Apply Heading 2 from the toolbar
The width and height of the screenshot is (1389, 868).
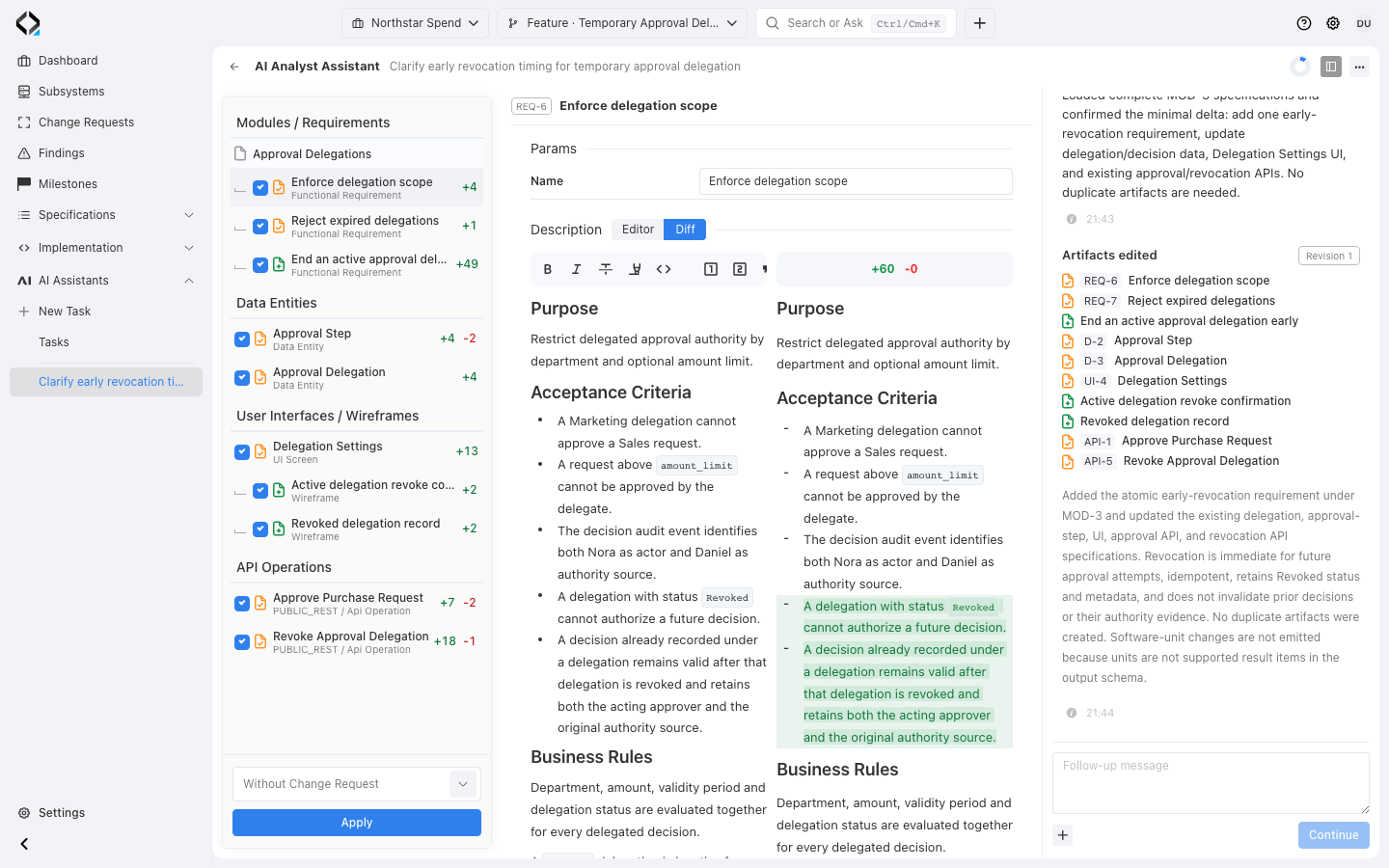coord(740,269)
